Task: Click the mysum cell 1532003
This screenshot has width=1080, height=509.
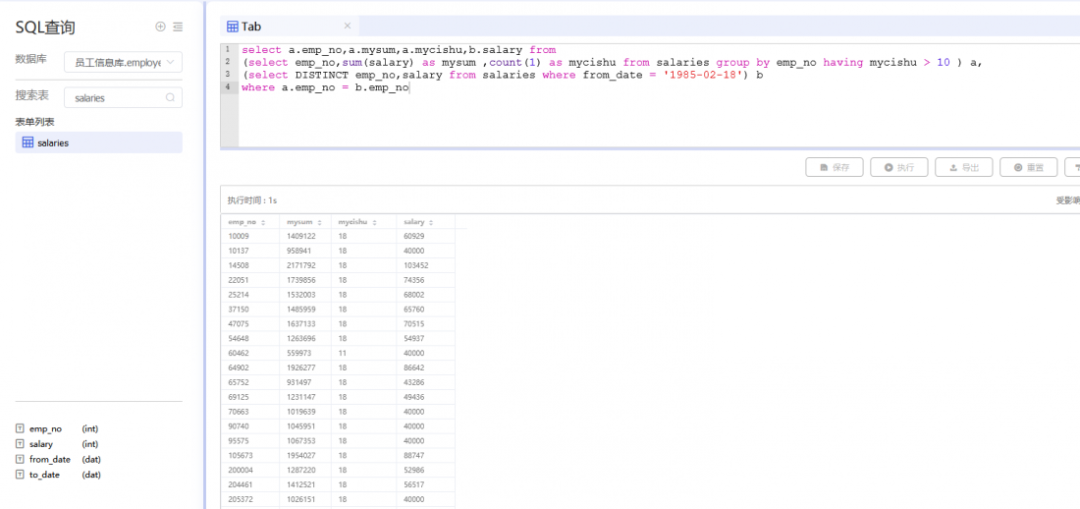Action: point(305,295)
